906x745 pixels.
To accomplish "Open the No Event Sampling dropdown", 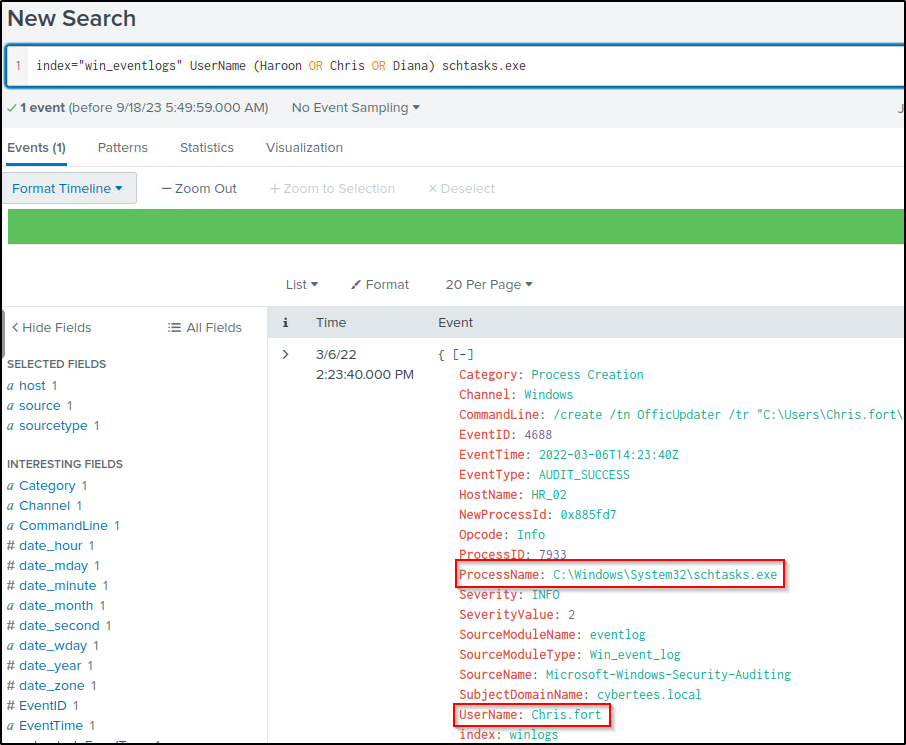I will click(x=355, y=107).
